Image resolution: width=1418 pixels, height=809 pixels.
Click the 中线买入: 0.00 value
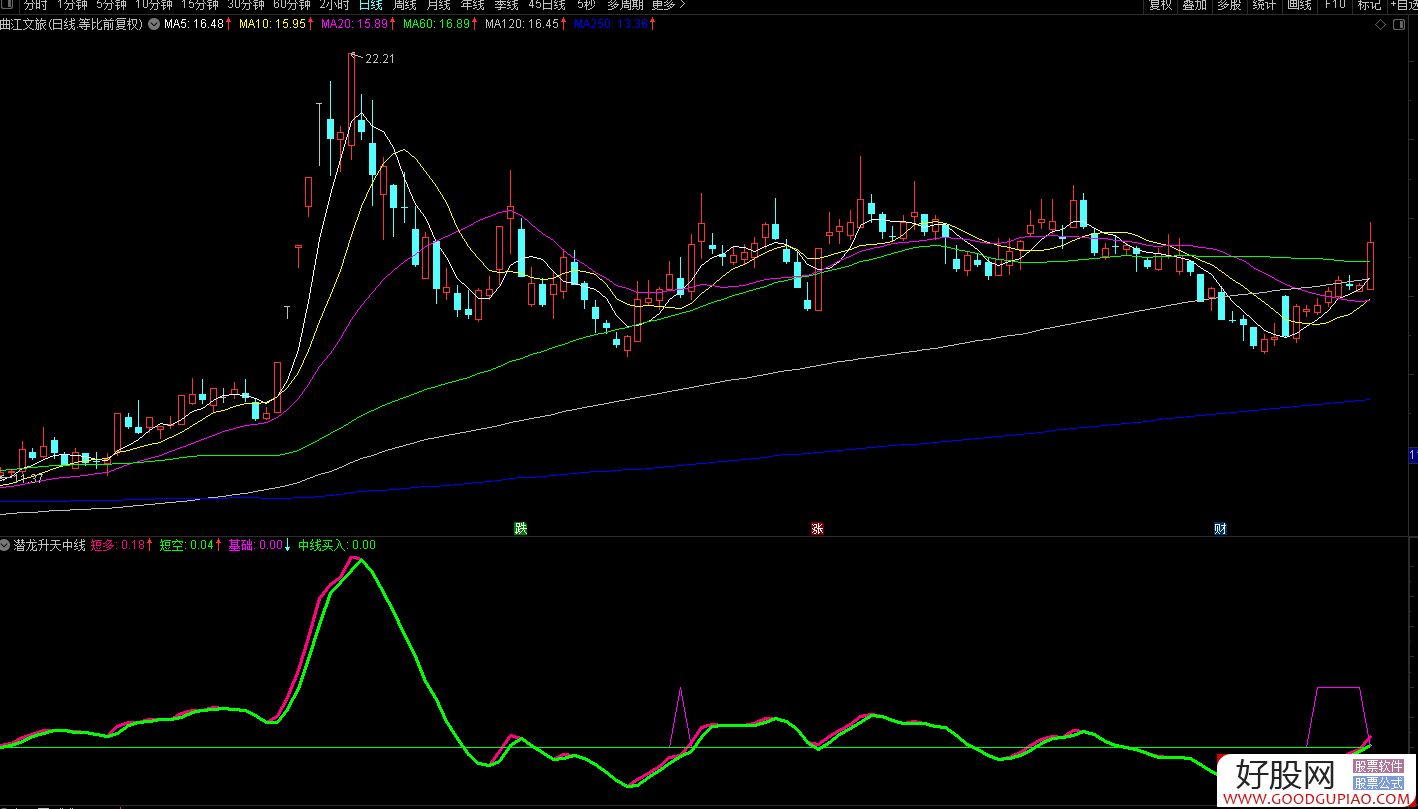click(x=337, y=545)
